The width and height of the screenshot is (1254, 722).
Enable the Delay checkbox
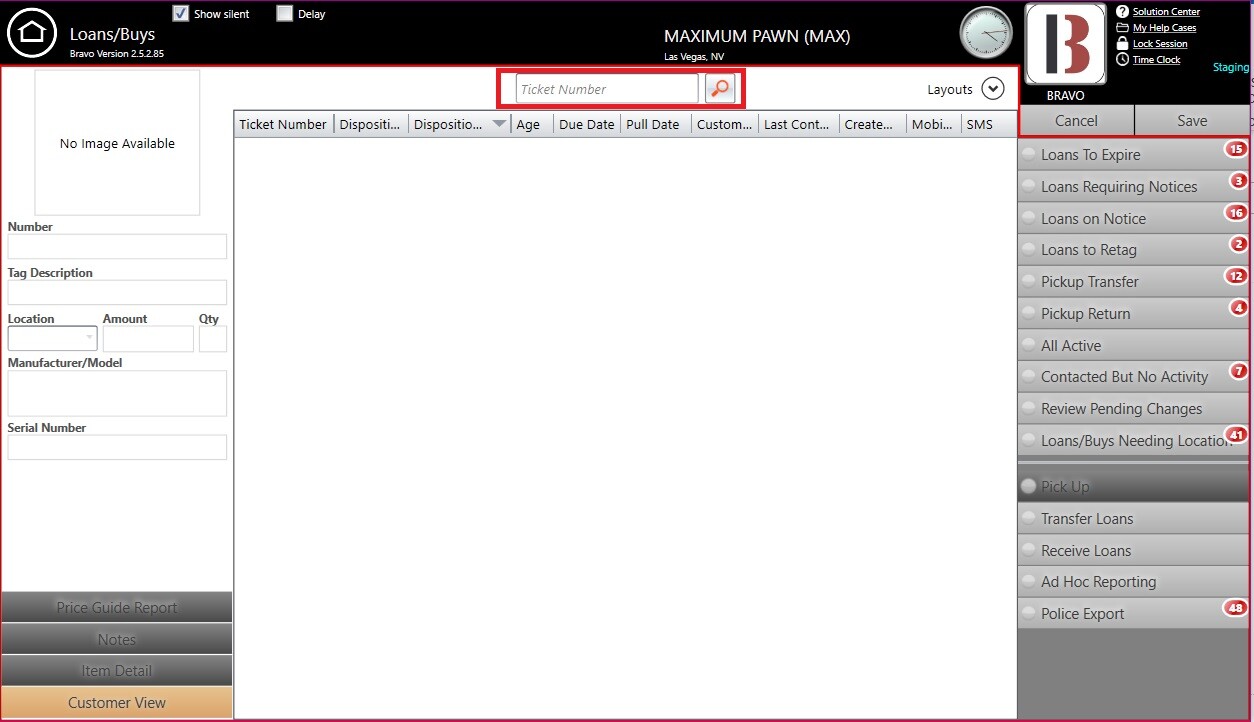(285, 13)
